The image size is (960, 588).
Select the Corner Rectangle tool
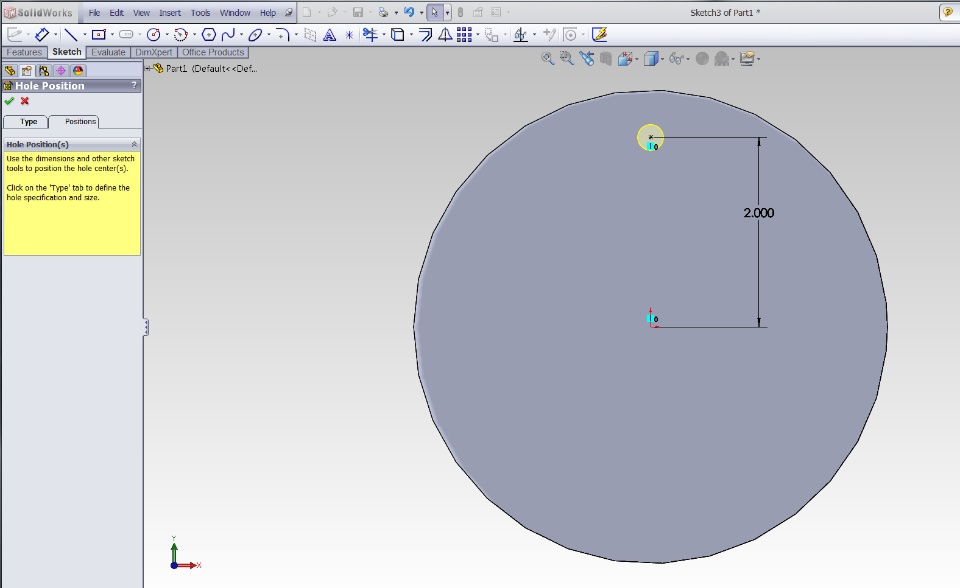point(99,35)
